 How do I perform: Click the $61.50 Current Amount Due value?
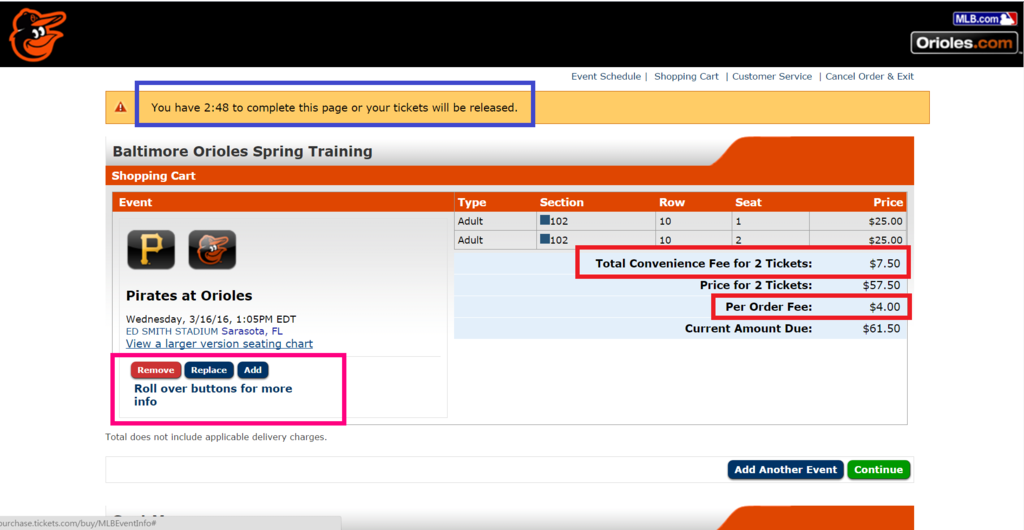(x=881, y=328)
